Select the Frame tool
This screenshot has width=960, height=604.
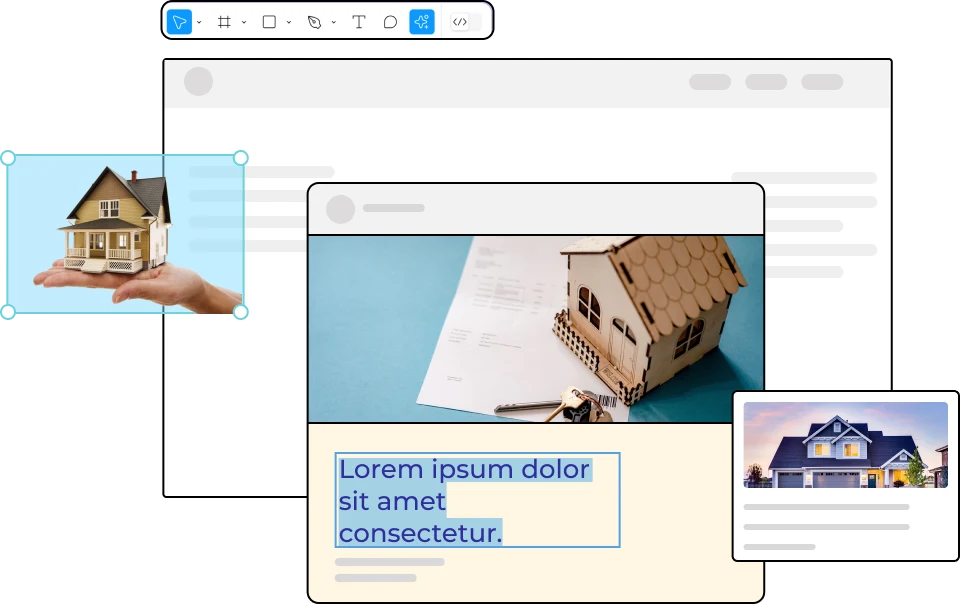tap(224, 22)
